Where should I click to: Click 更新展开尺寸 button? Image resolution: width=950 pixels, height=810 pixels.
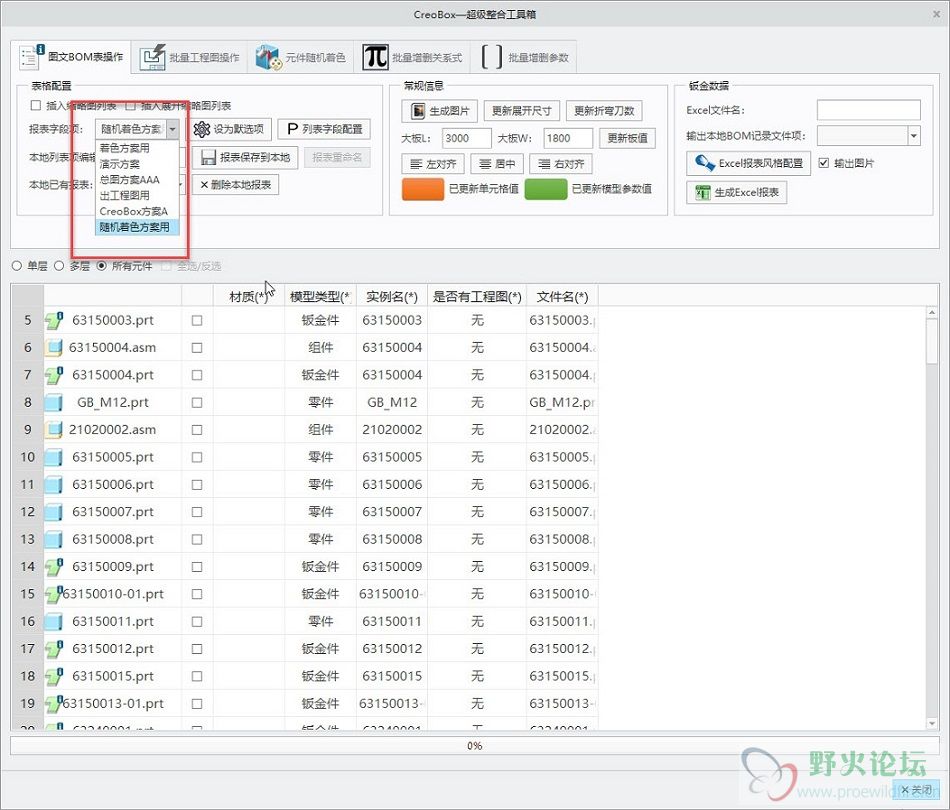pos(522,111)
